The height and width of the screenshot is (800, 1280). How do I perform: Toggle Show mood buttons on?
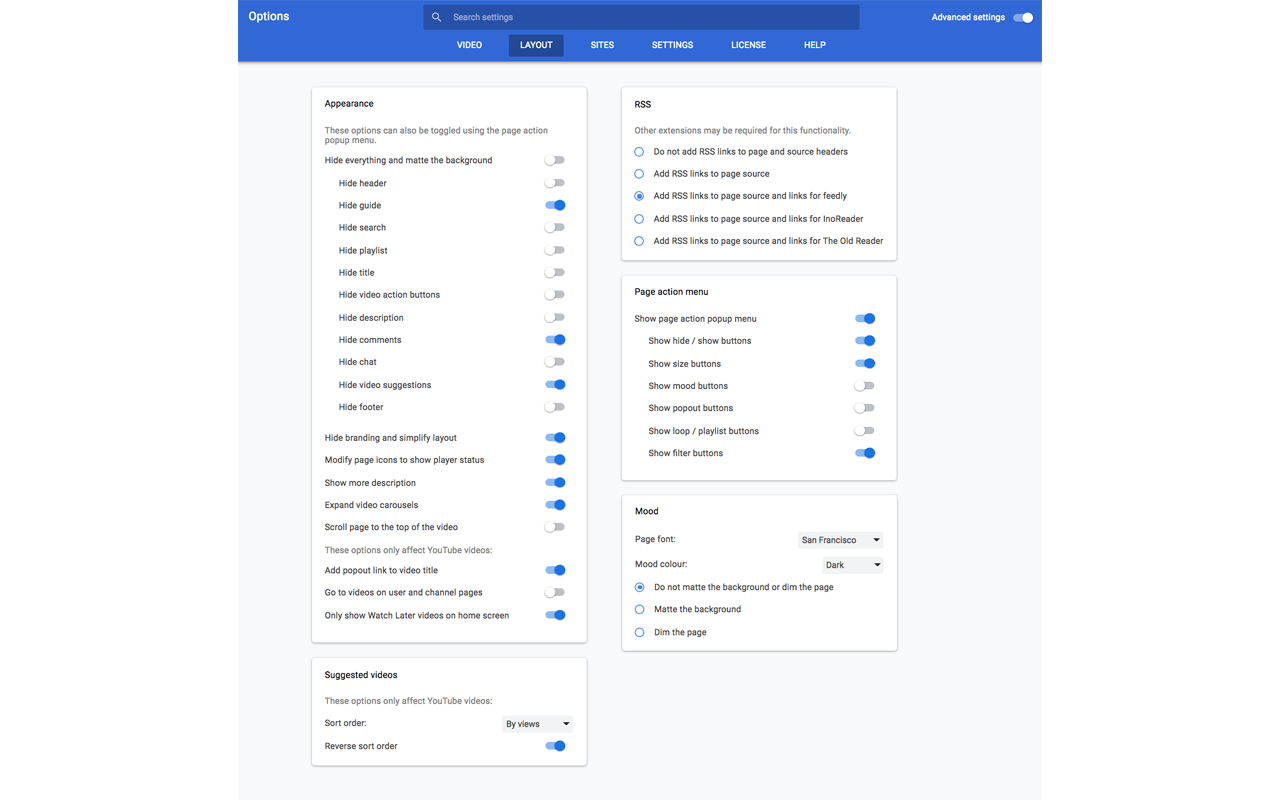(x=865, y=386)
